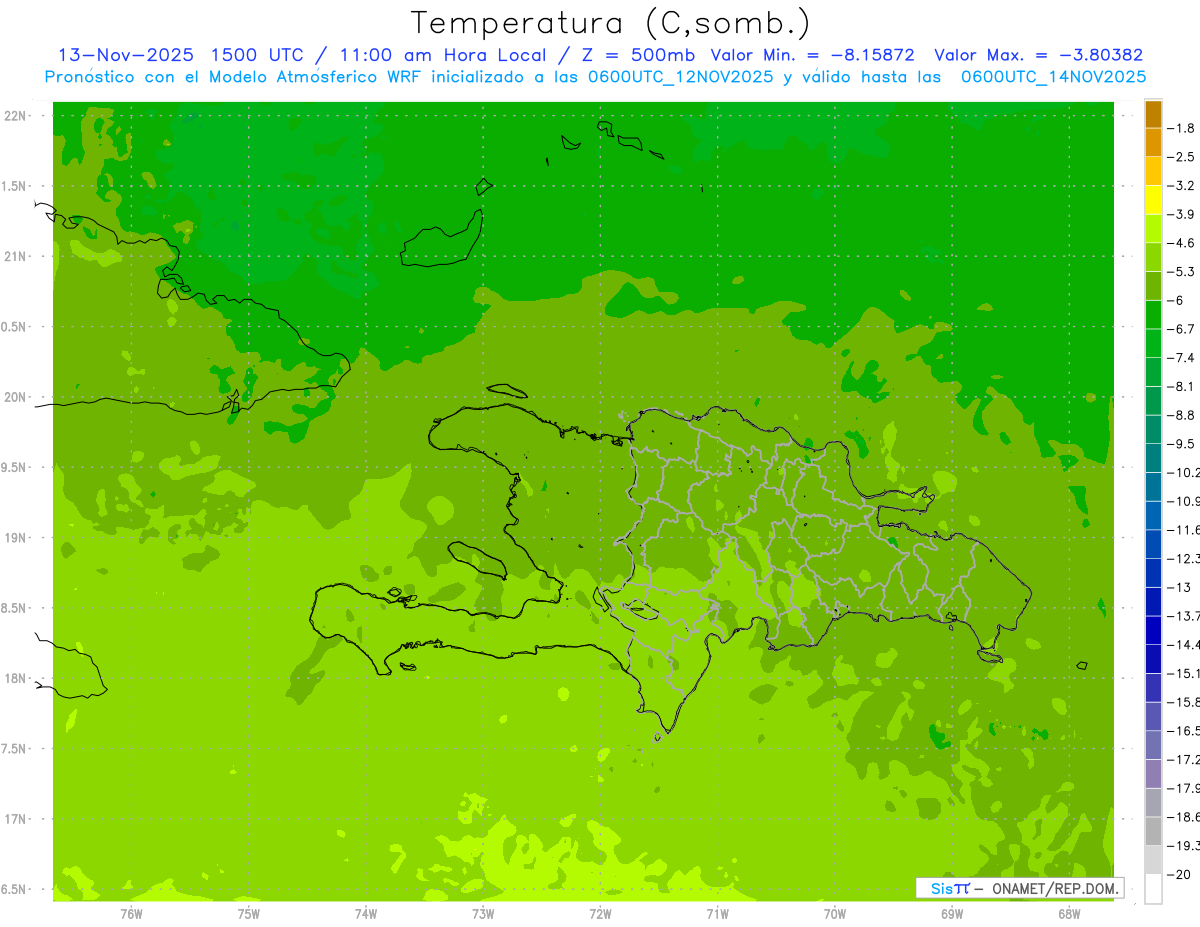Click the '74W' longitude label

pyautogui.click(x=365, y=914)
